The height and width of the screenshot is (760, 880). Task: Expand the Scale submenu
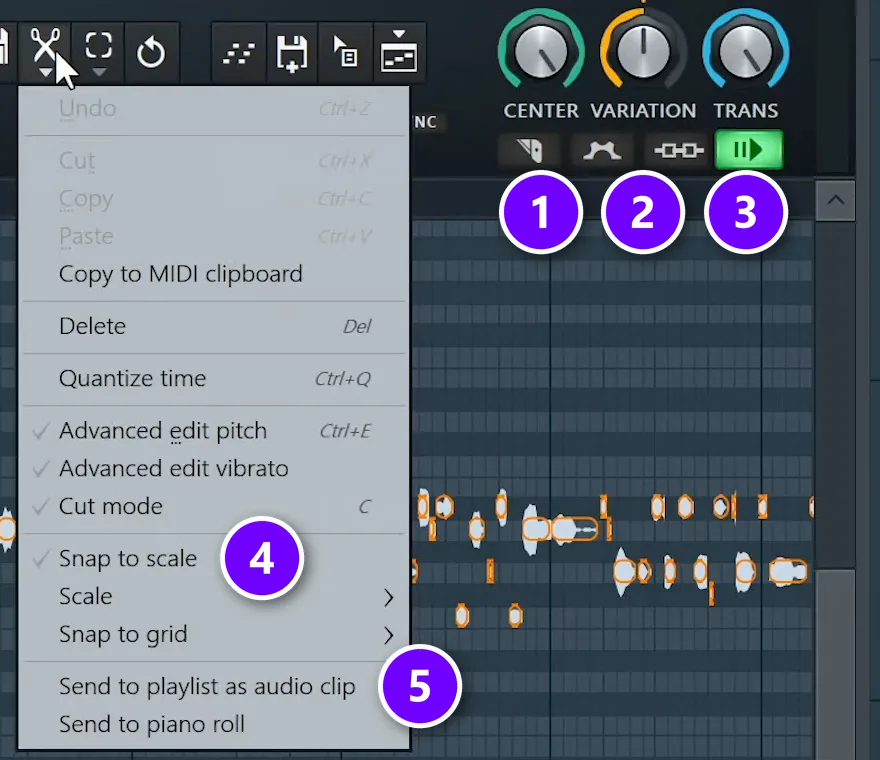214,596
